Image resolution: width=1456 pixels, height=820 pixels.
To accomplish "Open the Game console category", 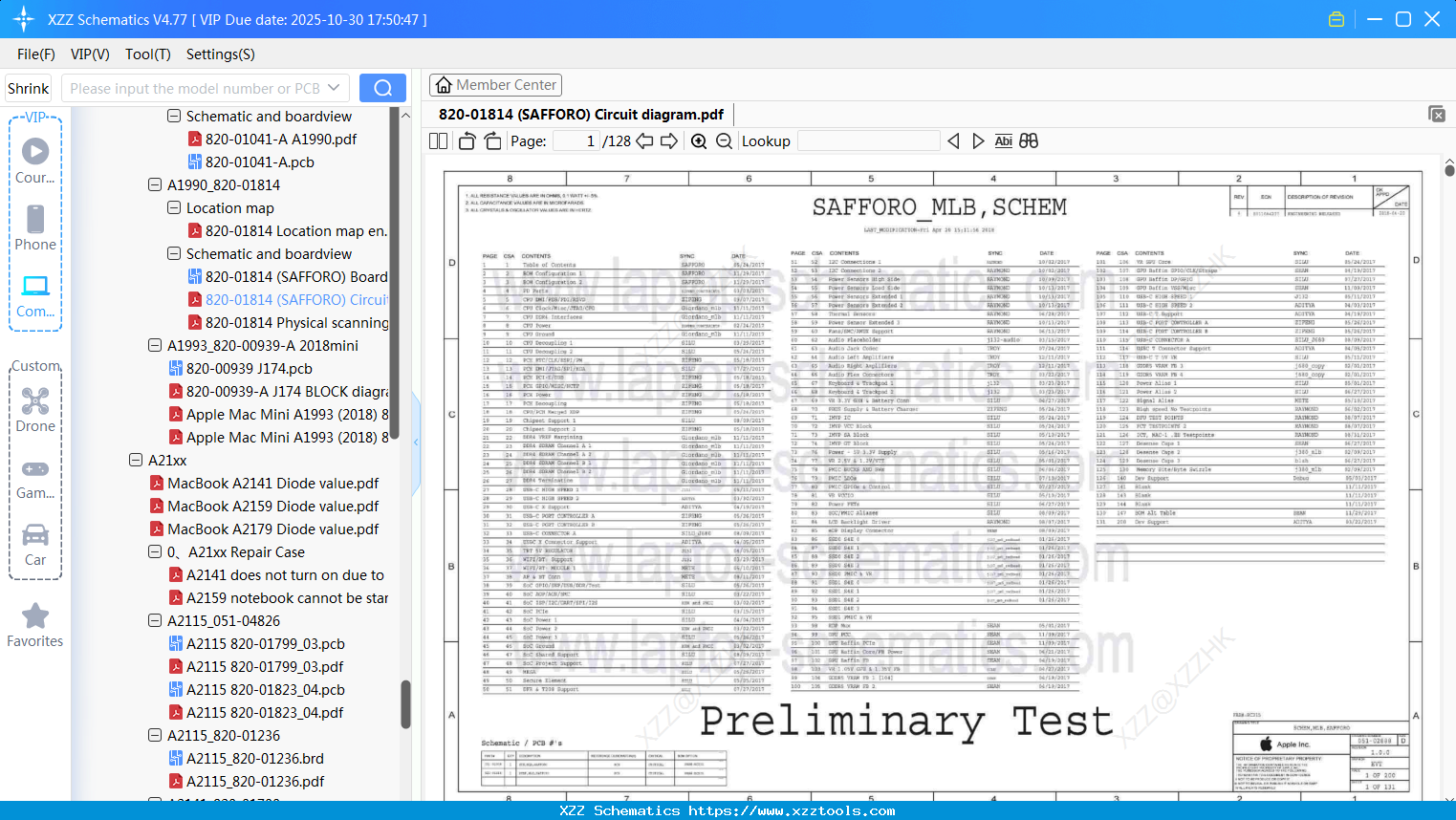I will pyautogui.click(x=35, y=478).
